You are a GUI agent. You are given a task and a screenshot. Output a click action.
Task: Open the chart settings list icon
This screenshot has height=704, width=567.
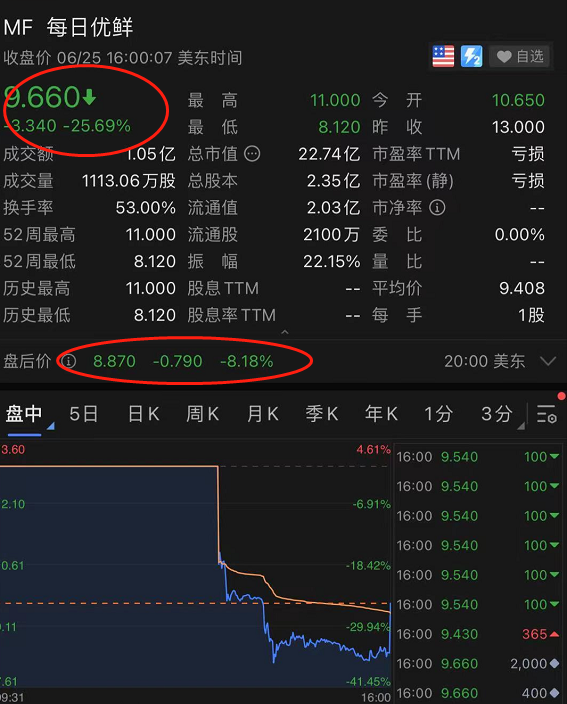click(547, 414)
